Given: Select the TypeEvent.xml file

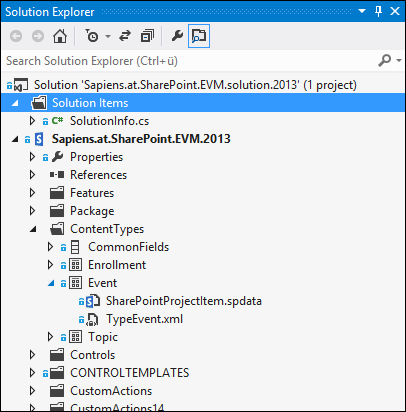Looking at the screenshot, I should pyautogui.click(x=144, y=319).
